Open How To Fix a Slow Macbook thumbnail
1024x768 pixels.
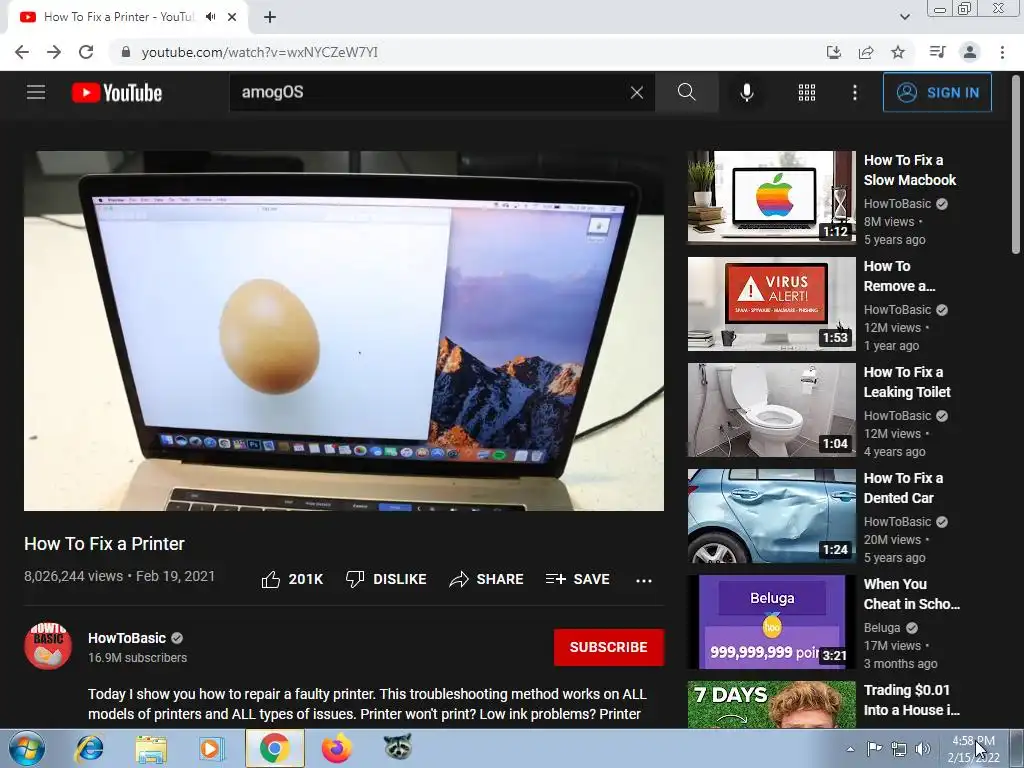(x=771, y=197)
